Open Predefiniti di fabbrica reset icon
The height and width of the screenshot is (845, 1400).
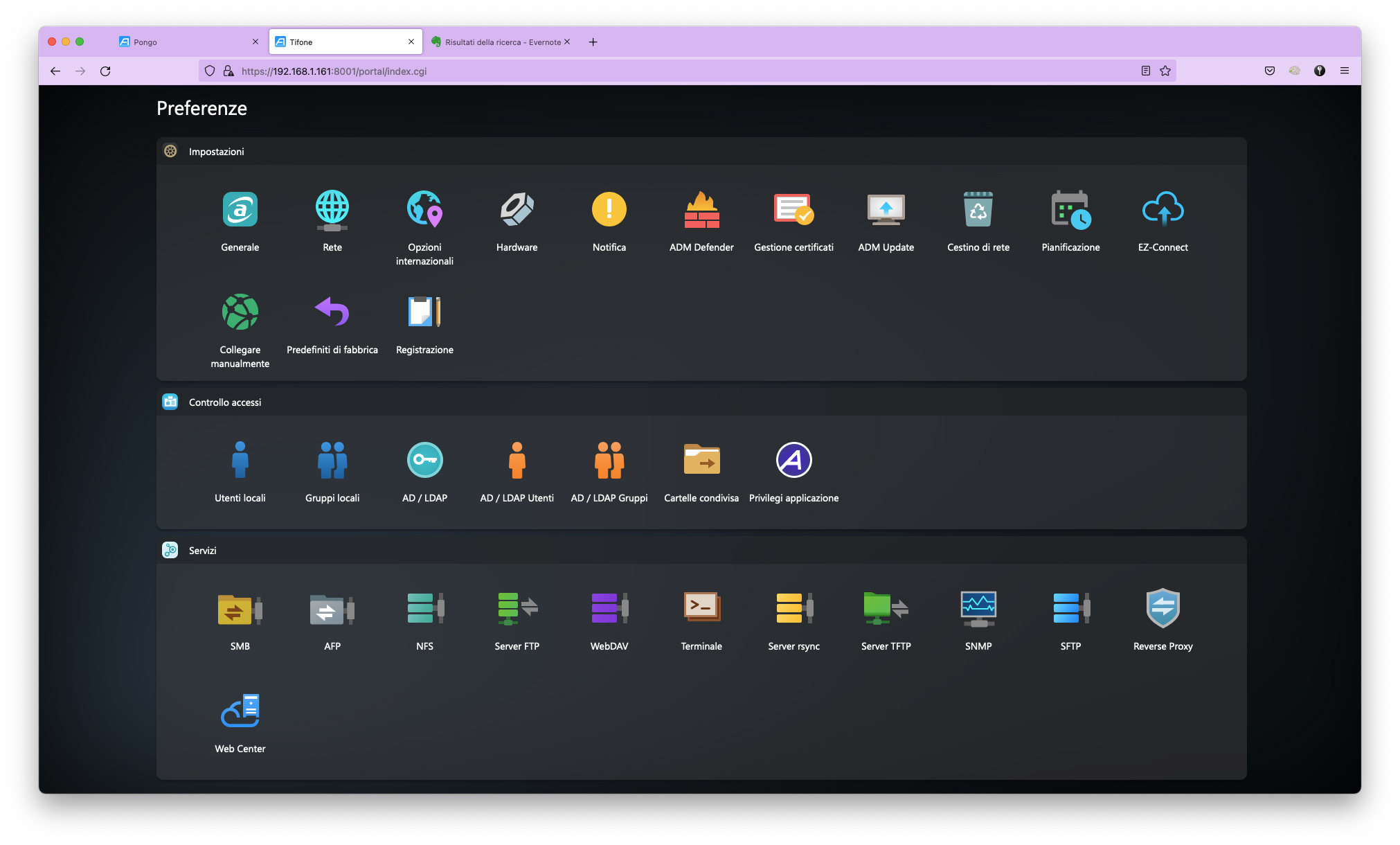tap(332, 312)
